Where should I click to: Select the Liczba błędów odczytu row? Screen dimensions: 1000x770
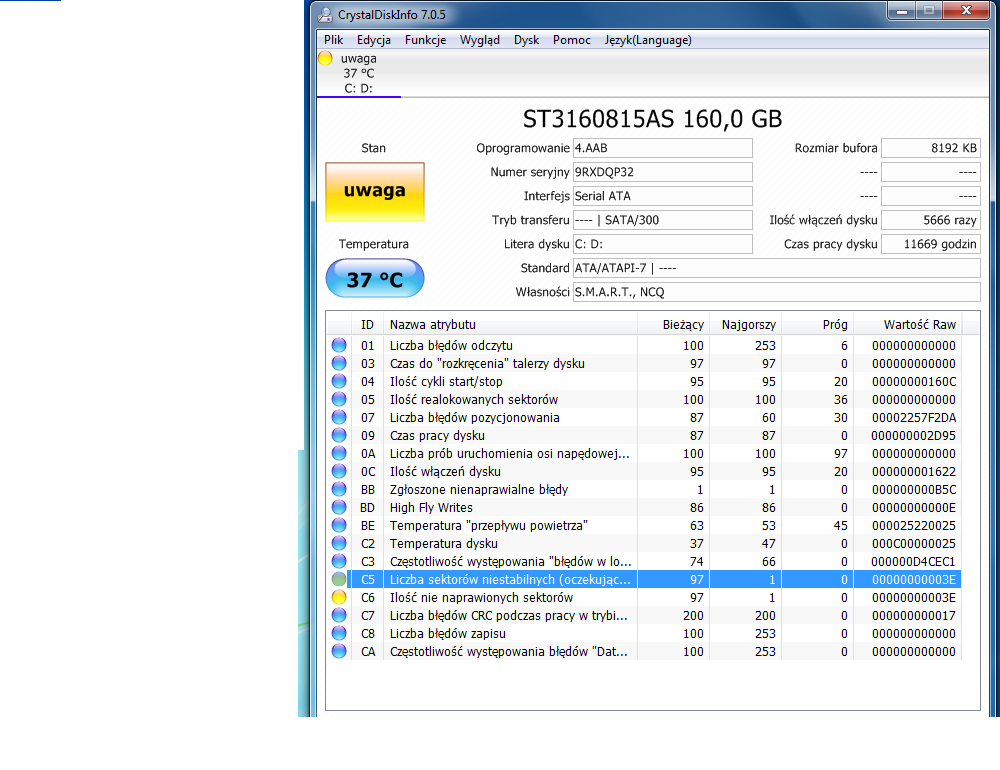[x=644, y=345]
